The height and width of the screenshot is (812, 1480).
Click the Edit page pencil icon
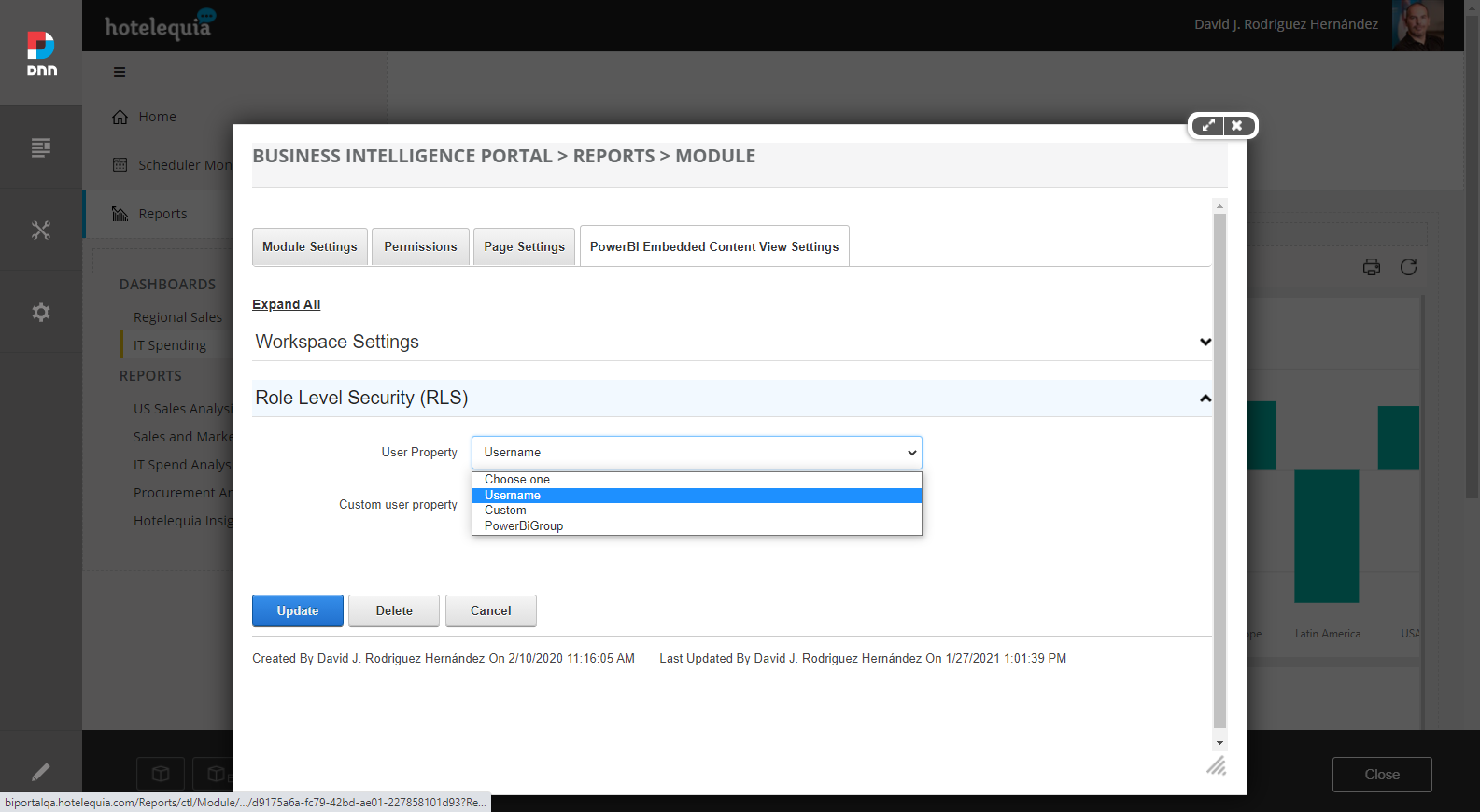pyautogui.click(x=41, y=772)
